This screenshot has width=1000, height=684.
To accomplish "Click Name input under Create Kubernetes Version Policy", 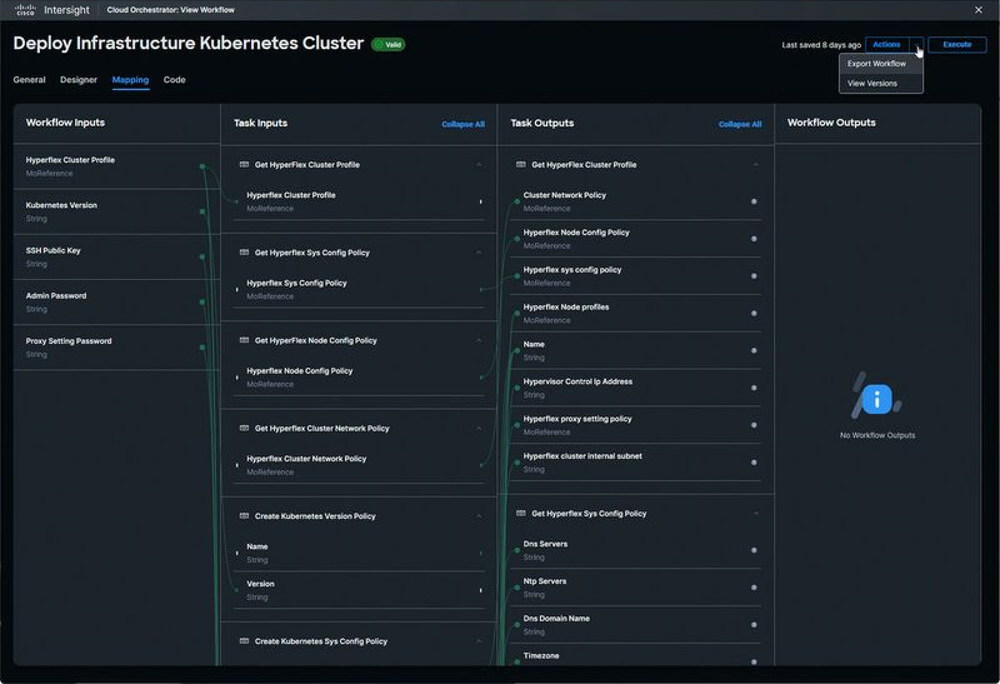I will pos(359,553).
